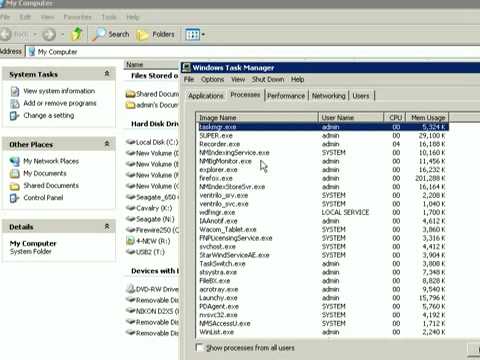Click the Name column header in My Computer
This screenshot has height=360, width=480.
(x=152, y=64)
